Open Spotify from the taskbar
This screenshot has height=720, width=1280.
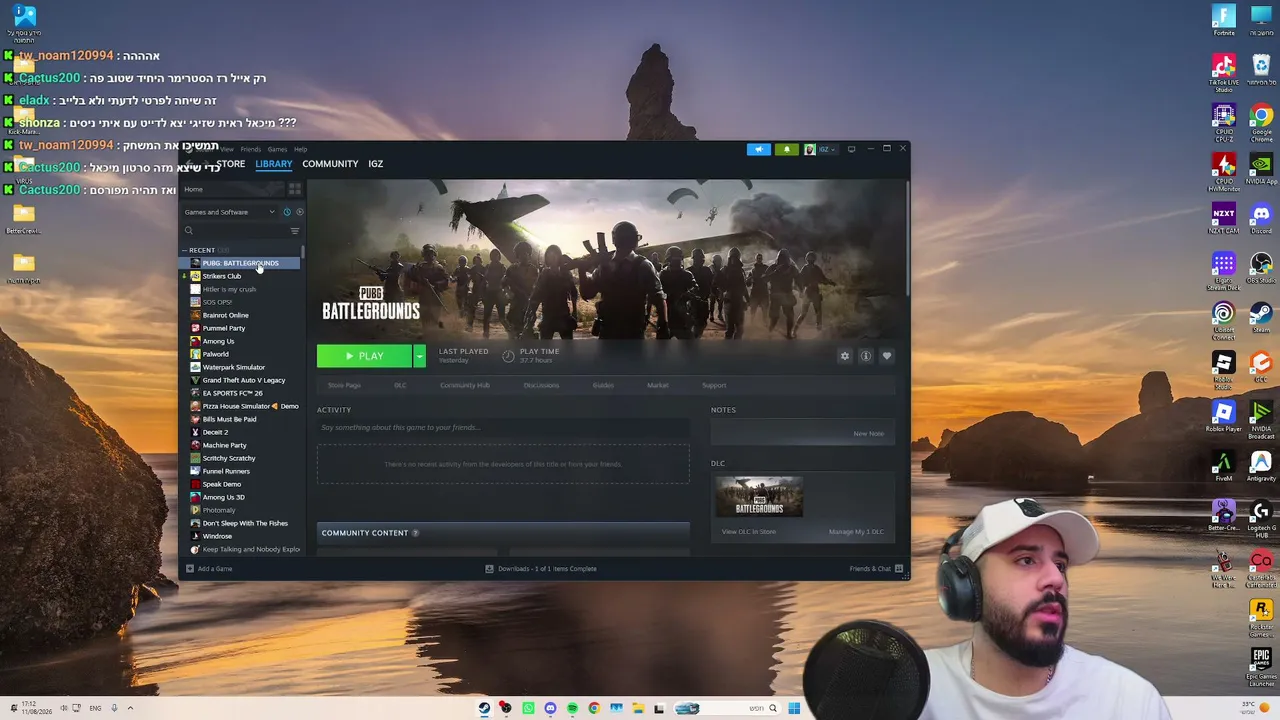pyautogui.click(x=572, y=708)
